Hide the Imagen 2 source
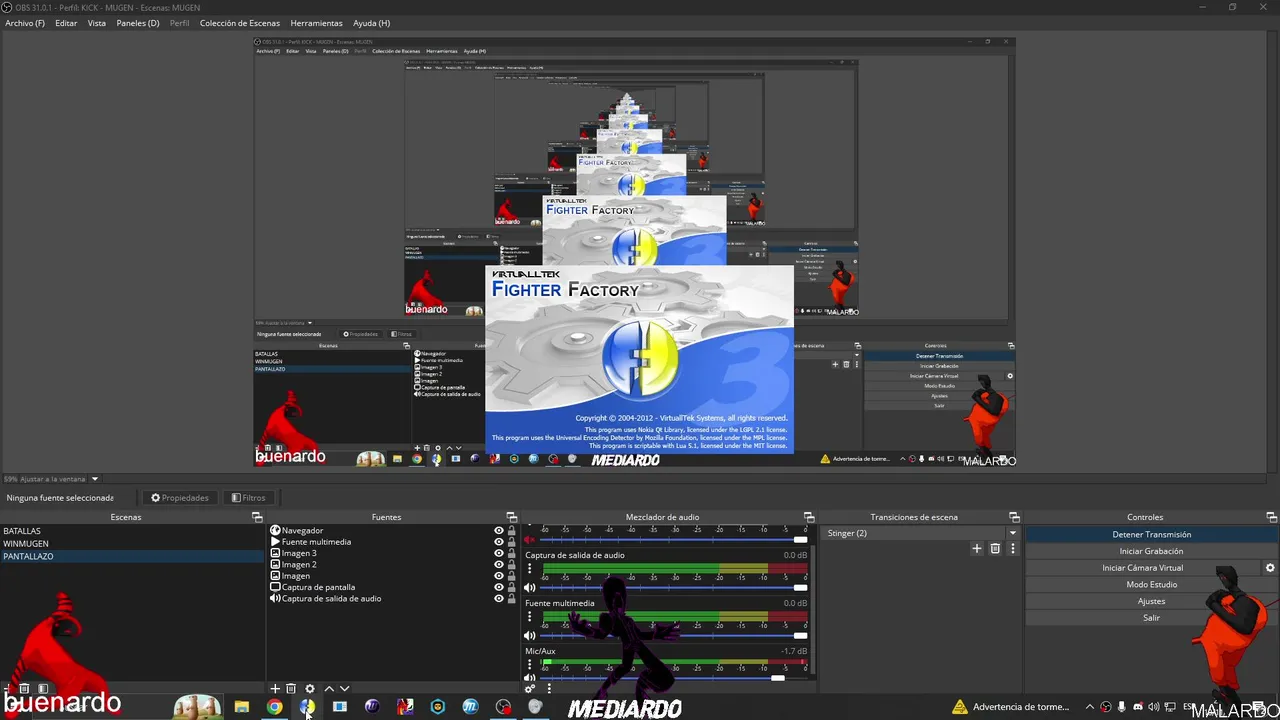Viewport: 1280px width, 720px height. [499, 565]
